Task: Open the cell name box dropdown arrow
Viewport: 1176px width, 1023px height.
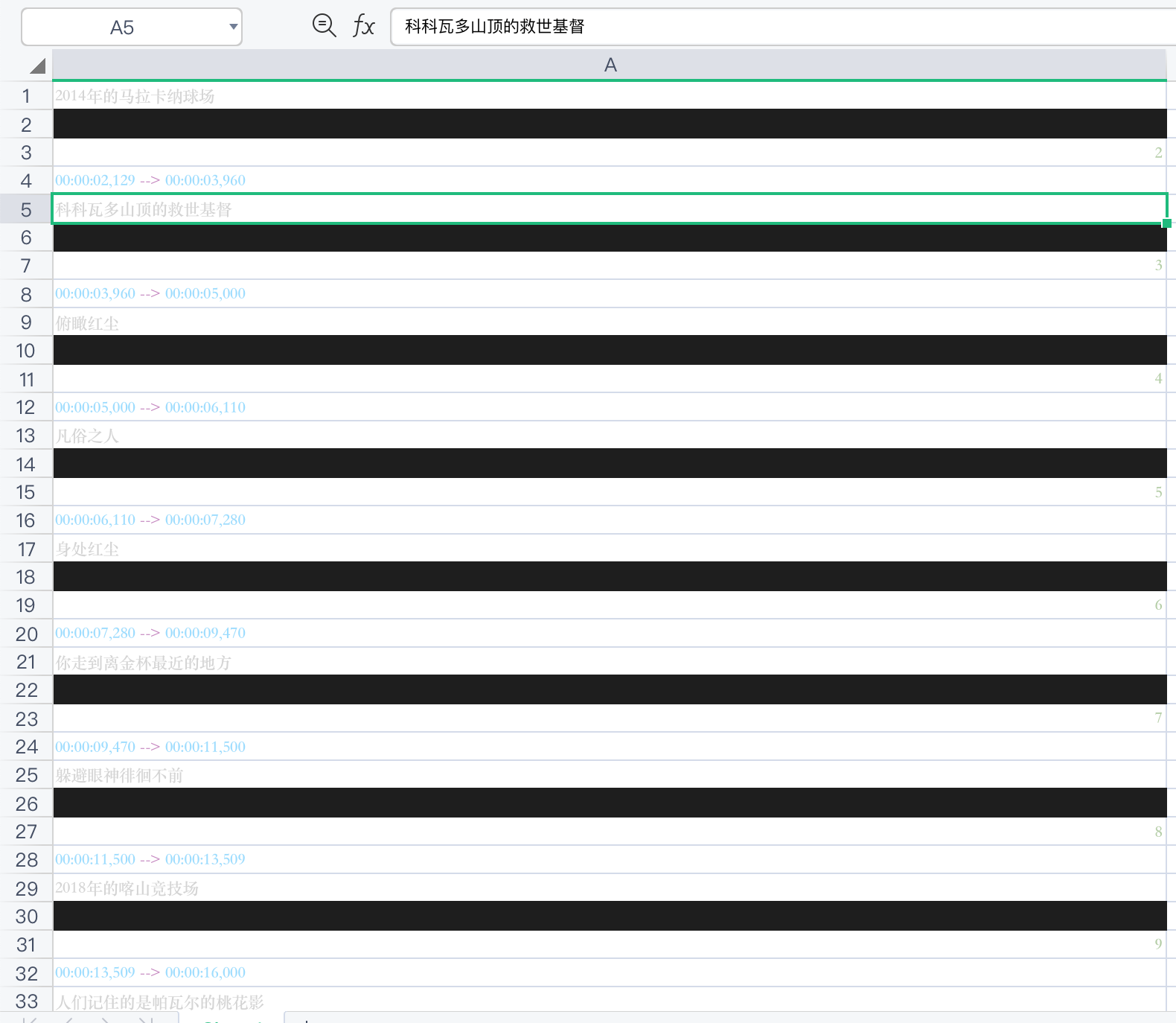Action: click(233, 28)
